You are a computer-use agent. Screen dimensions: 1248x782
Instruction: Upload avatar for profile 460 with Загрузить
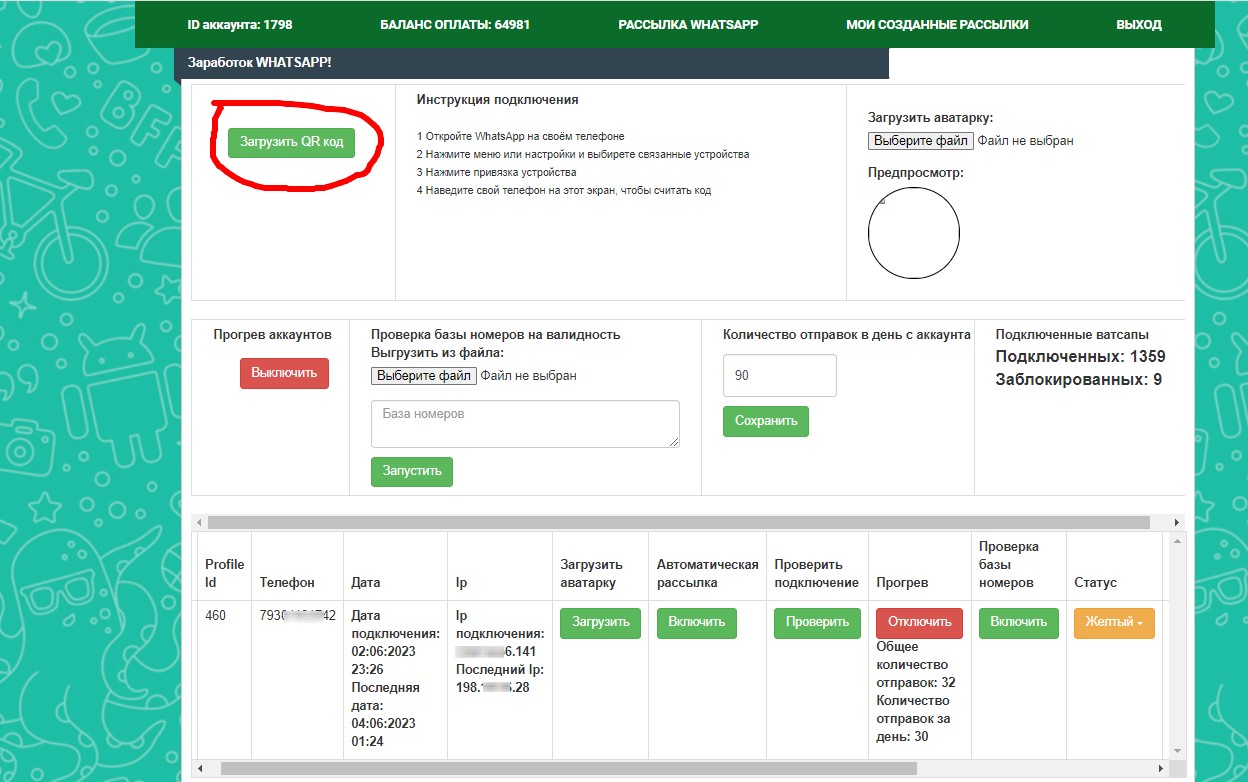600,622
